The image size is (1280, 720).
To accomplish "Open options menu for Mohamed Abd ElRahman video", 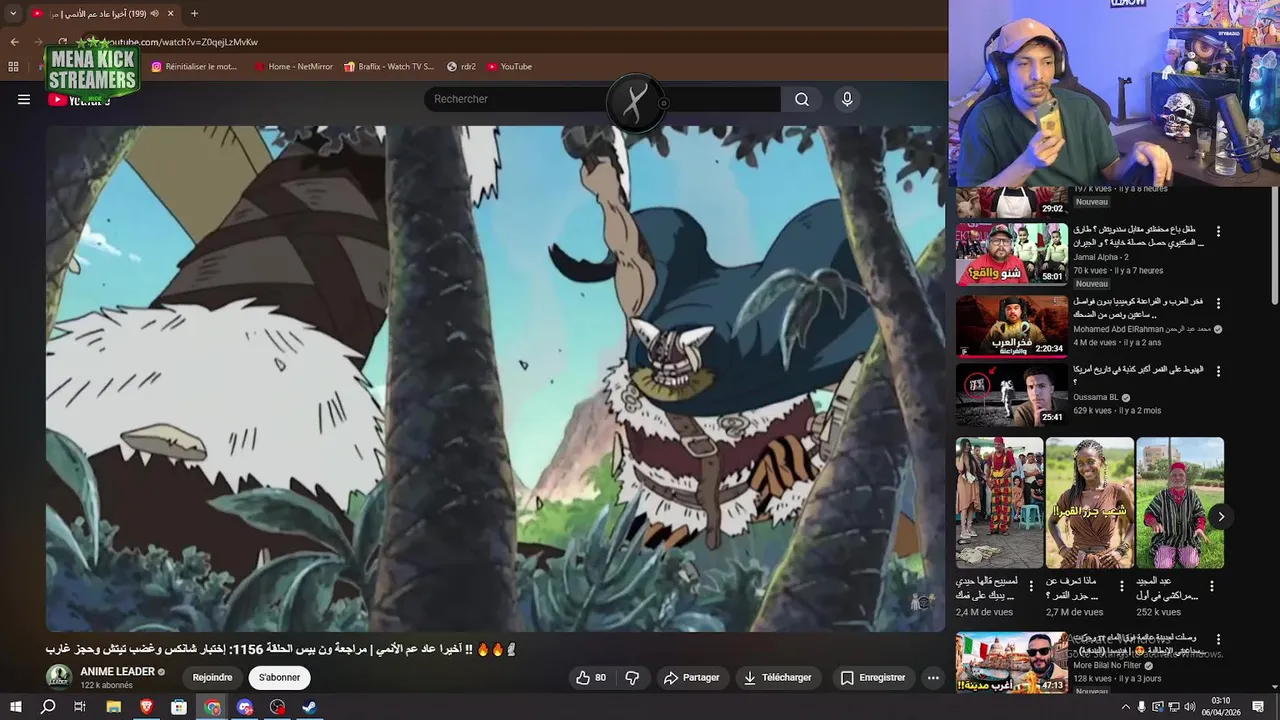I will pos(1218,303).
